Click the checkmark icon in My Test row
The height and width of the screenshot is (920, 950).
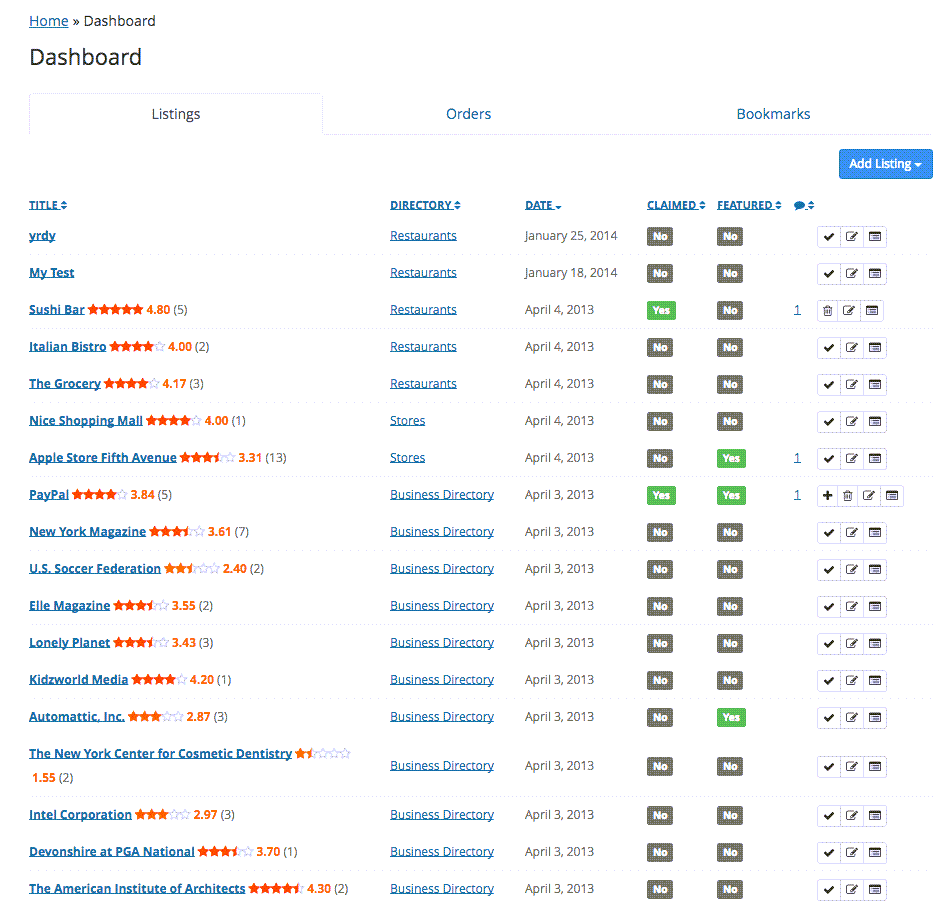click(x=829, y=273)
